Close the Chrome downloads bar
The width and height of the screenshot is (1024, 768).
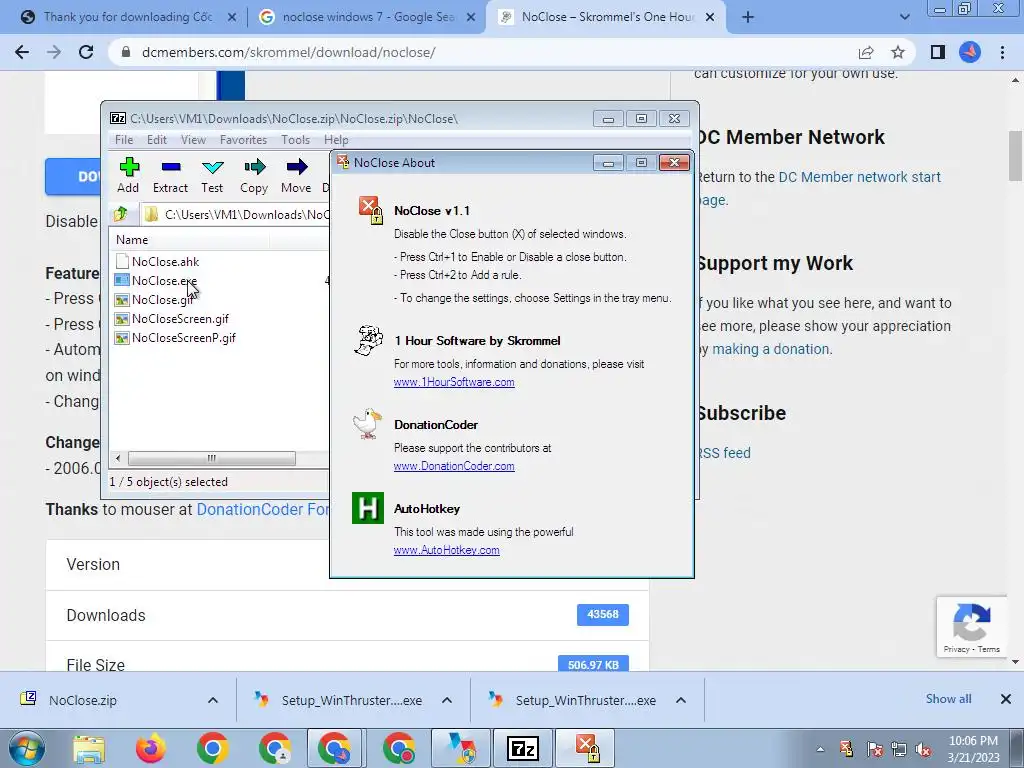click(1006, 699)
